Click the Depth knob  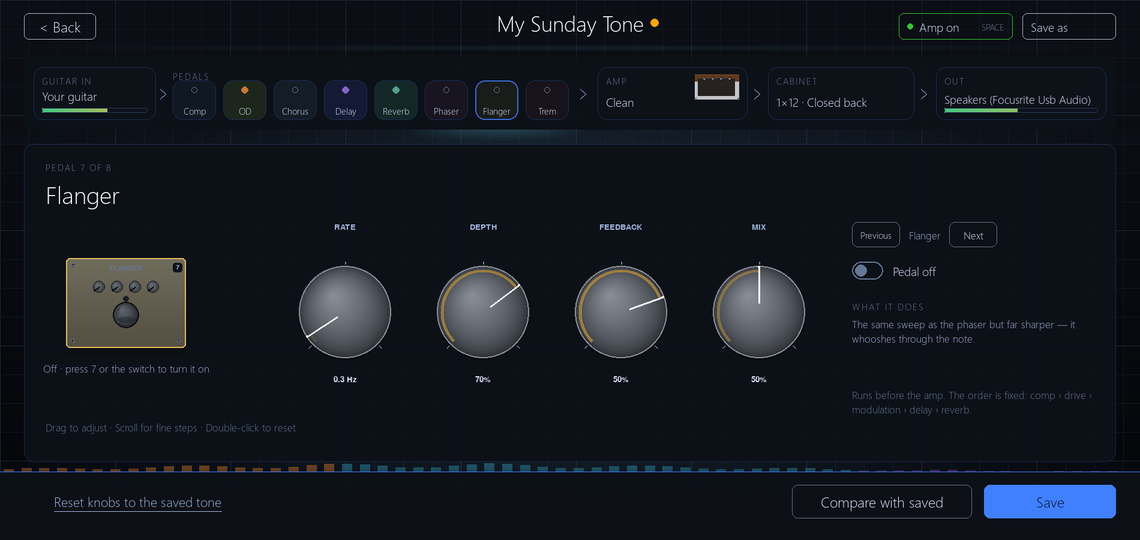[483, 312]
